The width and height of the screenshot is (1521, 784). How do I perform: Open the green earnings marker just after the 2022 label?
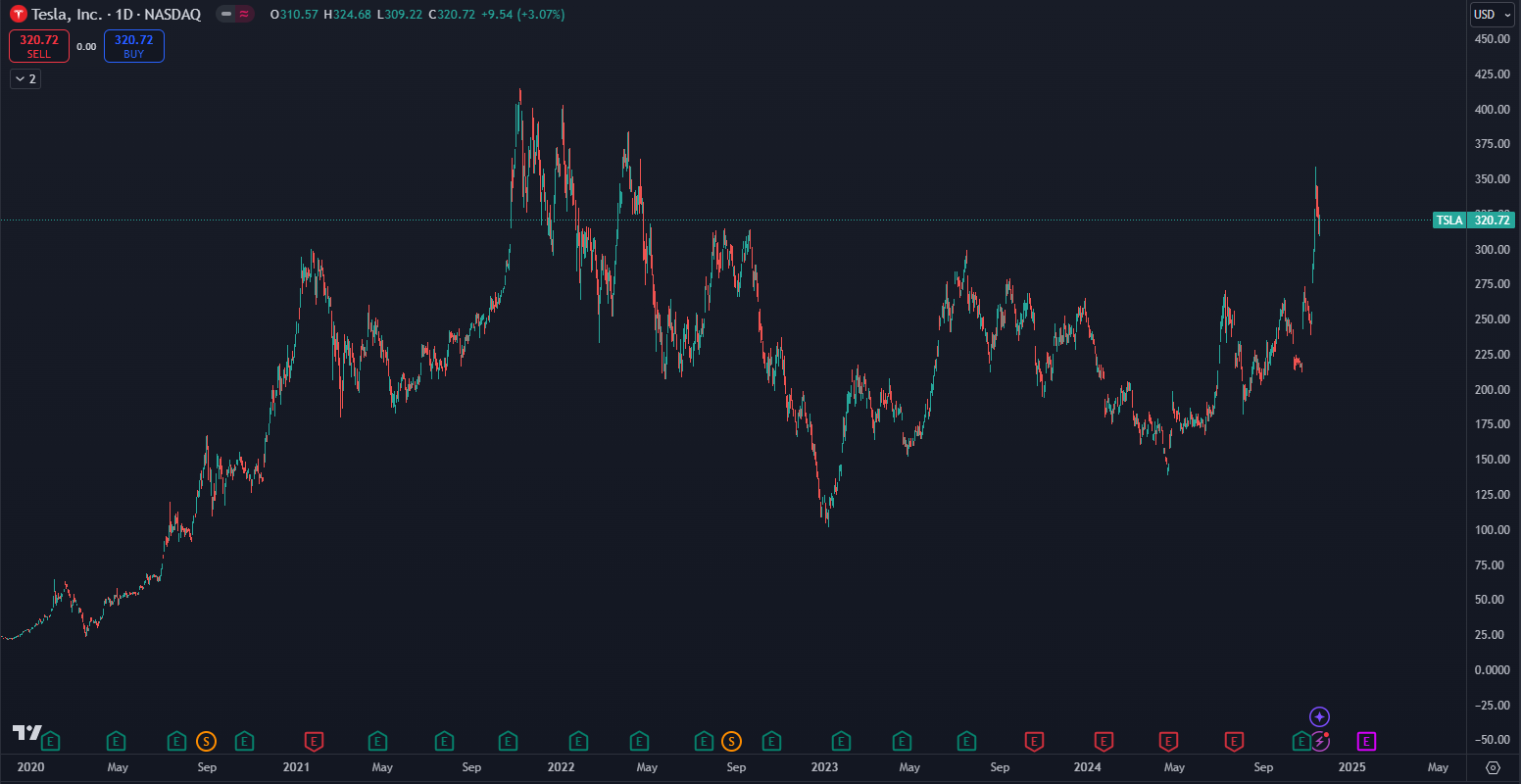pyautogui.click(x=579, y=741)
